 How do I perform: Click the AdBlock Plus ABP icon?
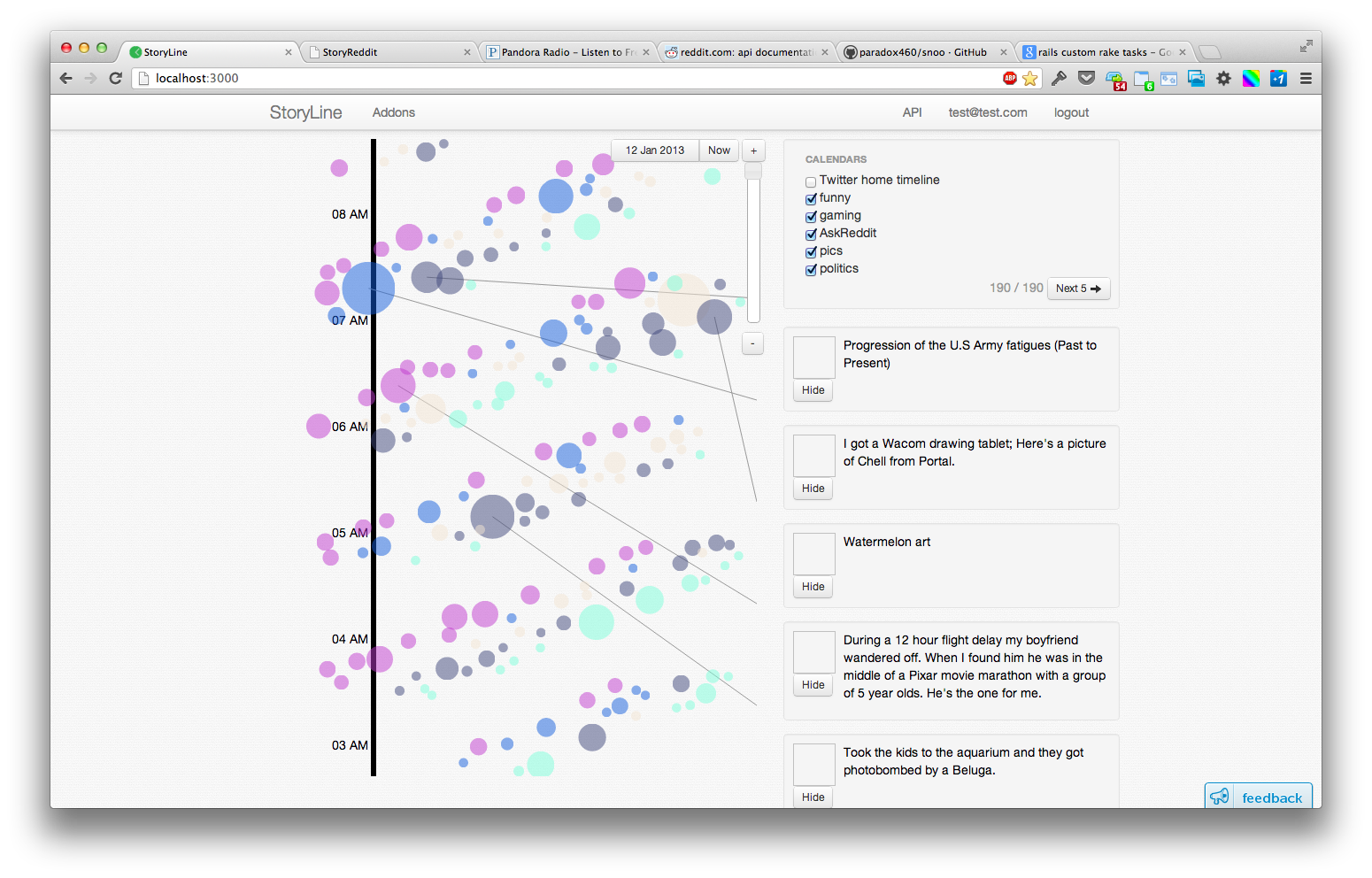(x=1010, y=78)
